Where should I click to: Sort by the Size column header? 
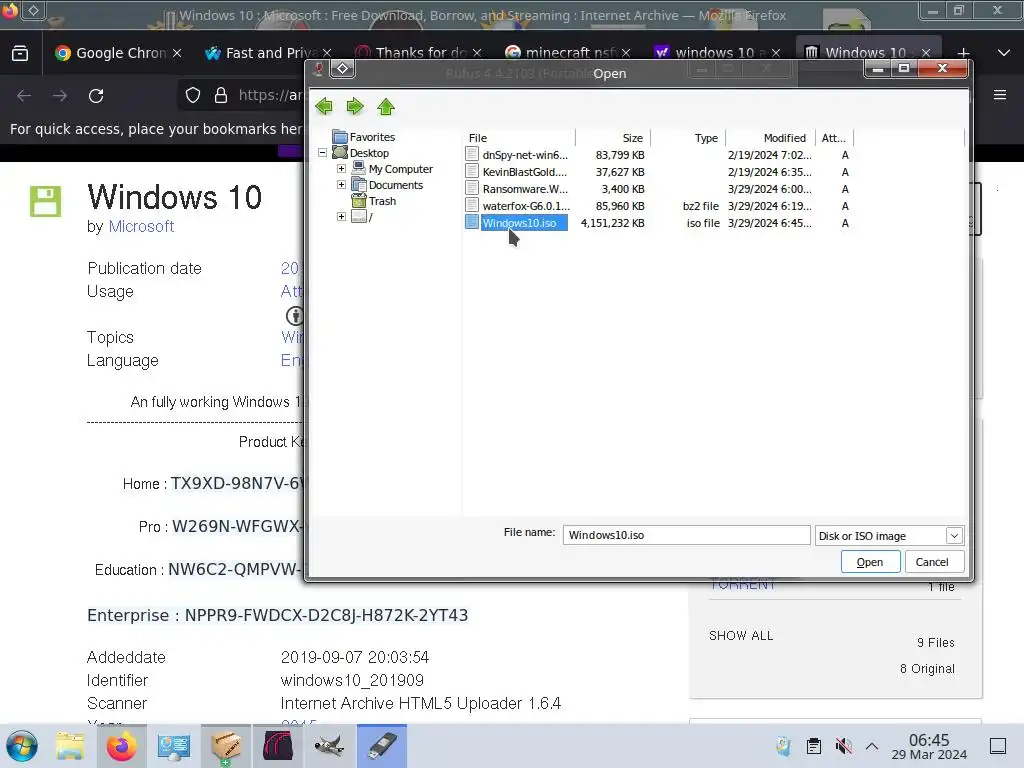point(613,138)
